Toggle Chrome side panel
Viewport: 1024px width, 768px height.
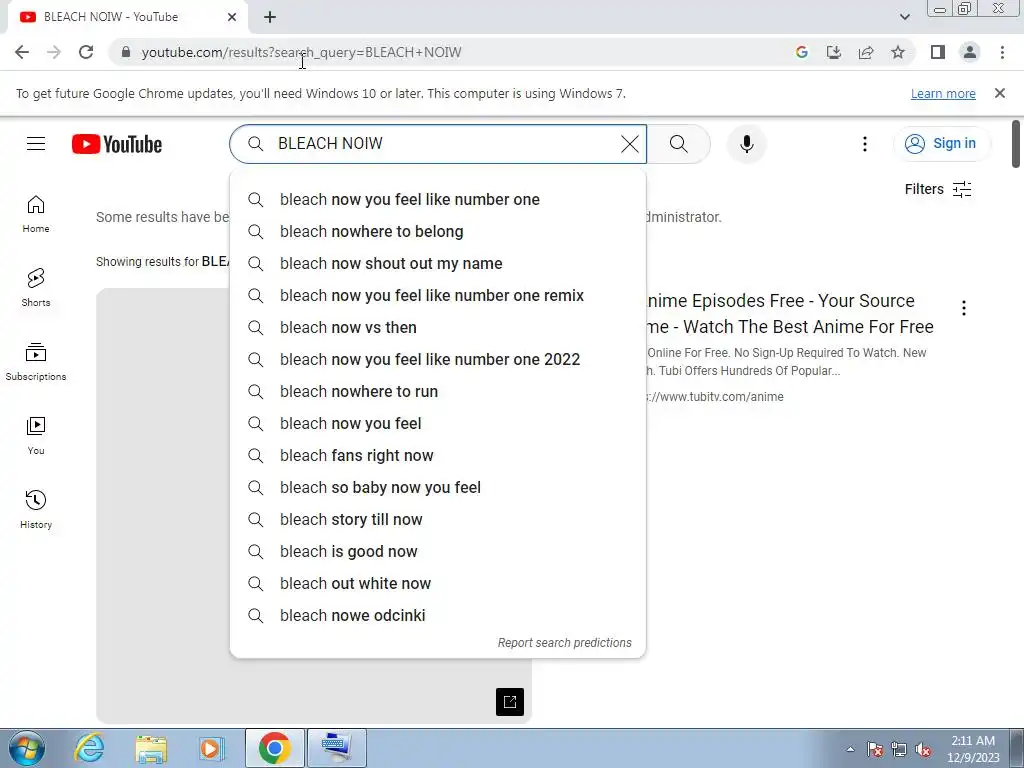(938, 52)
